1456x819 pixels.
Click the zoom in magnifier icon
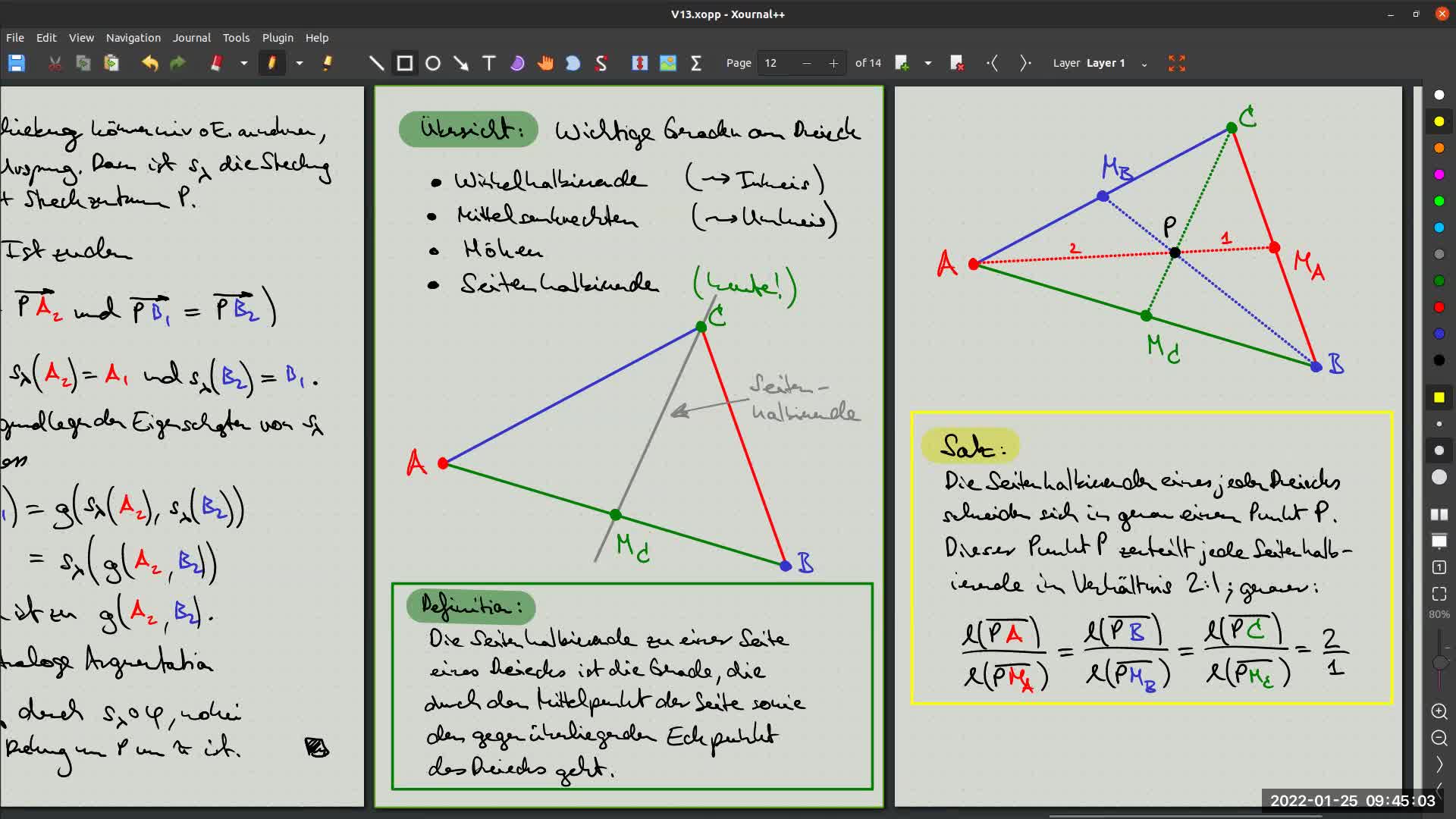coord(1439,711)
